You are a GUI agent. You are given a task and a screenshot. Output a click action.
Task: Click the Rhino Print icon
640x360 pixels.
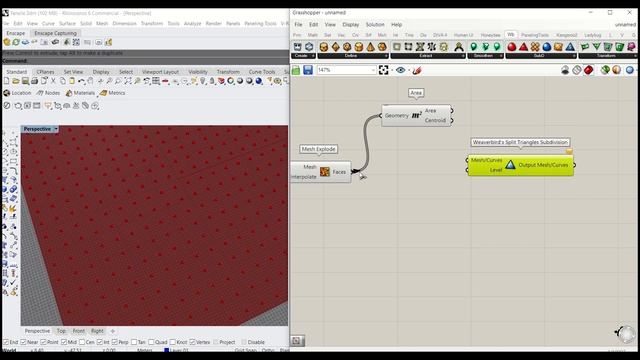[x=35, y=81]
